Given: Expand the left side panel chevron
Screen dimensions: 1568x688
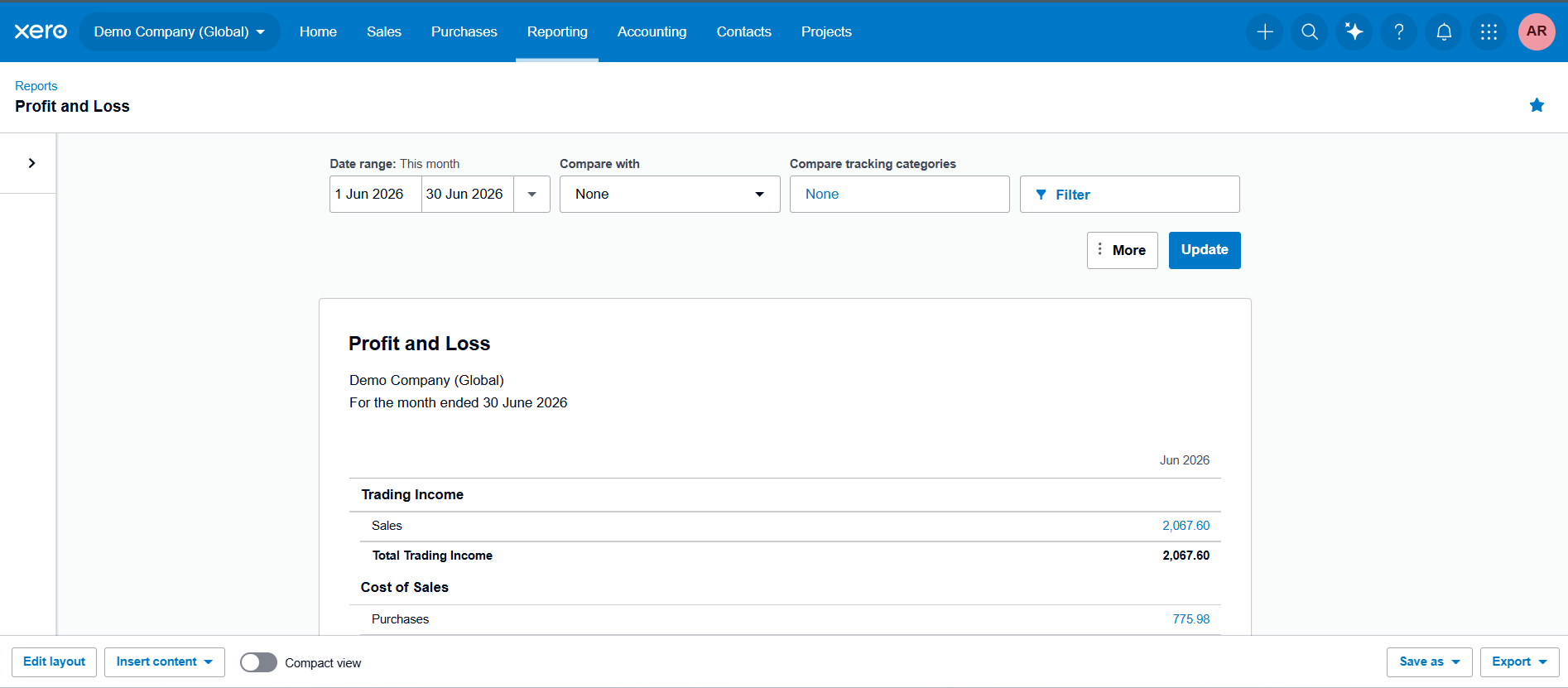Looking at the screenshot, I should [x=31, y=163].
